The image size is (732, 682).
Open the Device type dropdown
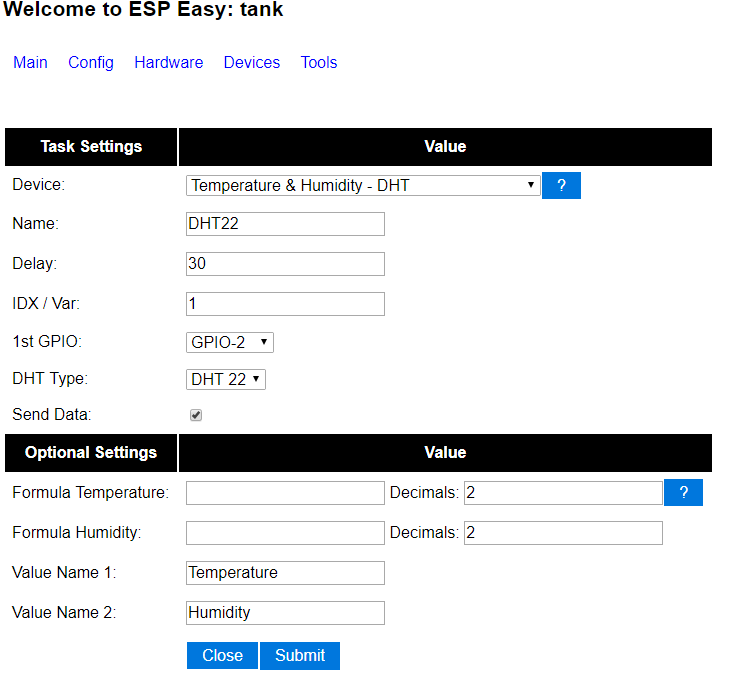click(x=363, y=185)
